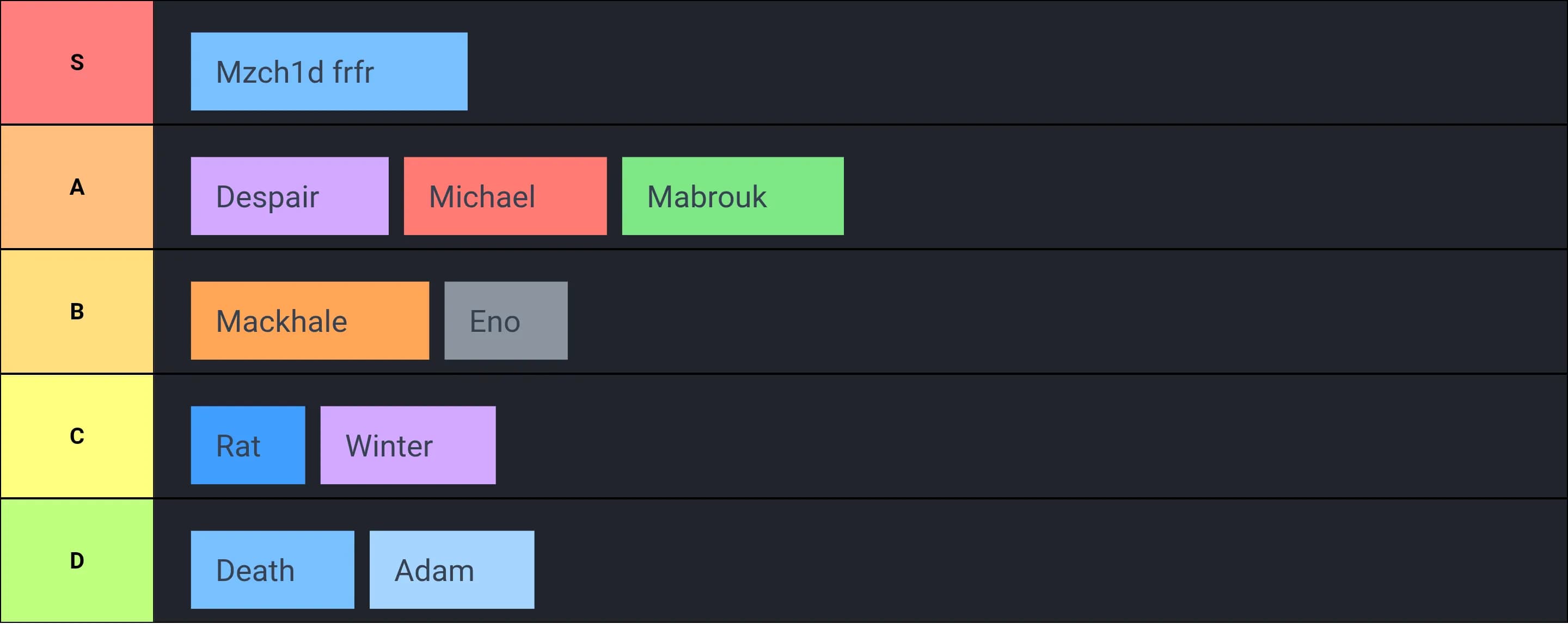Click the green Mabrouk item

(732, 196)
